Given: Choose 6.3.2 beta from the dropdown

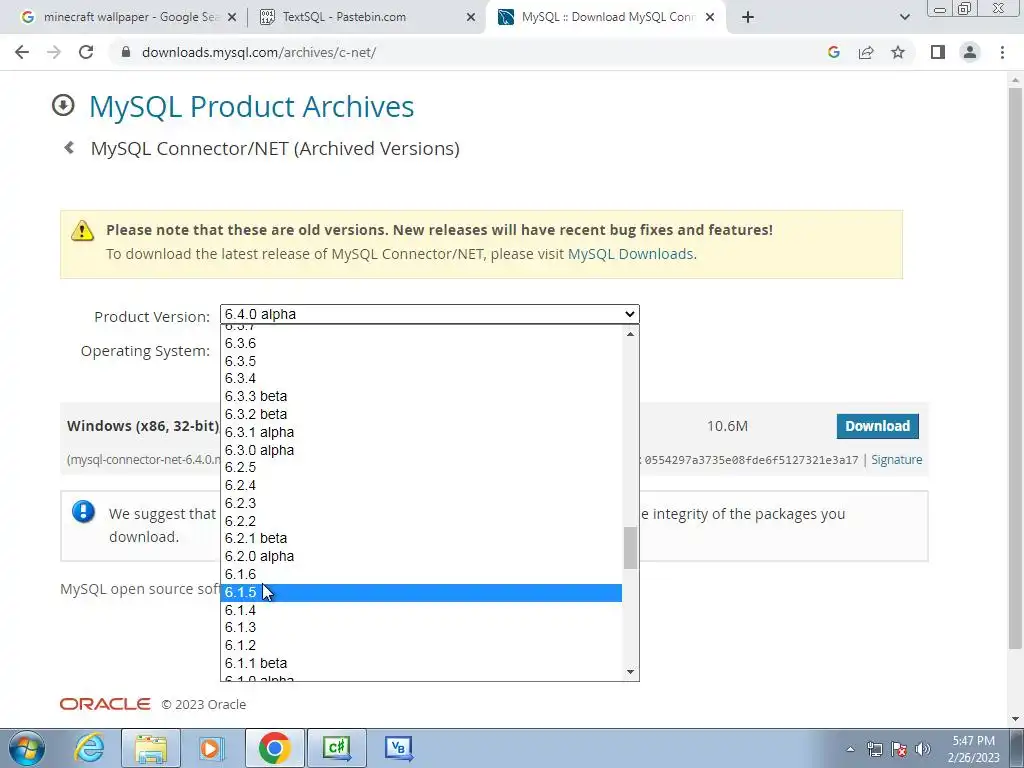Looking at the screenshot, I should [421, 414].
